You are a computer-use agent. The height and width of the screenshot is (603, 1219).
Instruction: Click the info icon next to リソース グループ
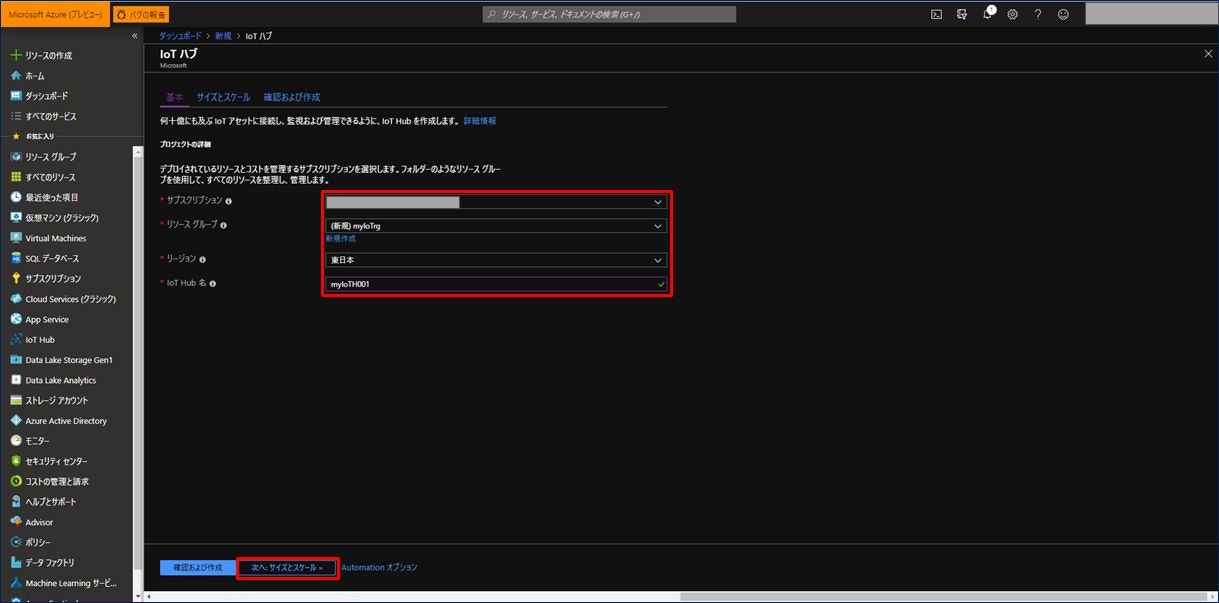pos(223,226)
